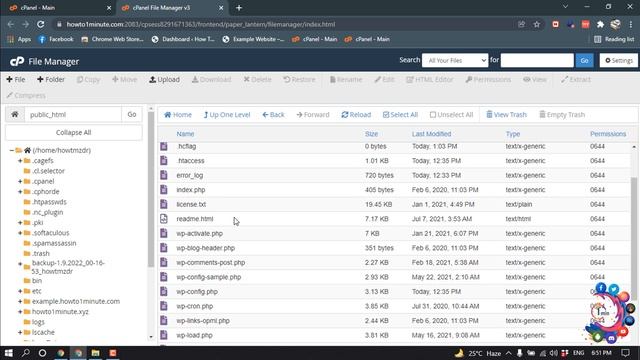Select the wp-config.php file icon
The height and width of the screenshot is (360, 640).
click(x=164, y=291)
